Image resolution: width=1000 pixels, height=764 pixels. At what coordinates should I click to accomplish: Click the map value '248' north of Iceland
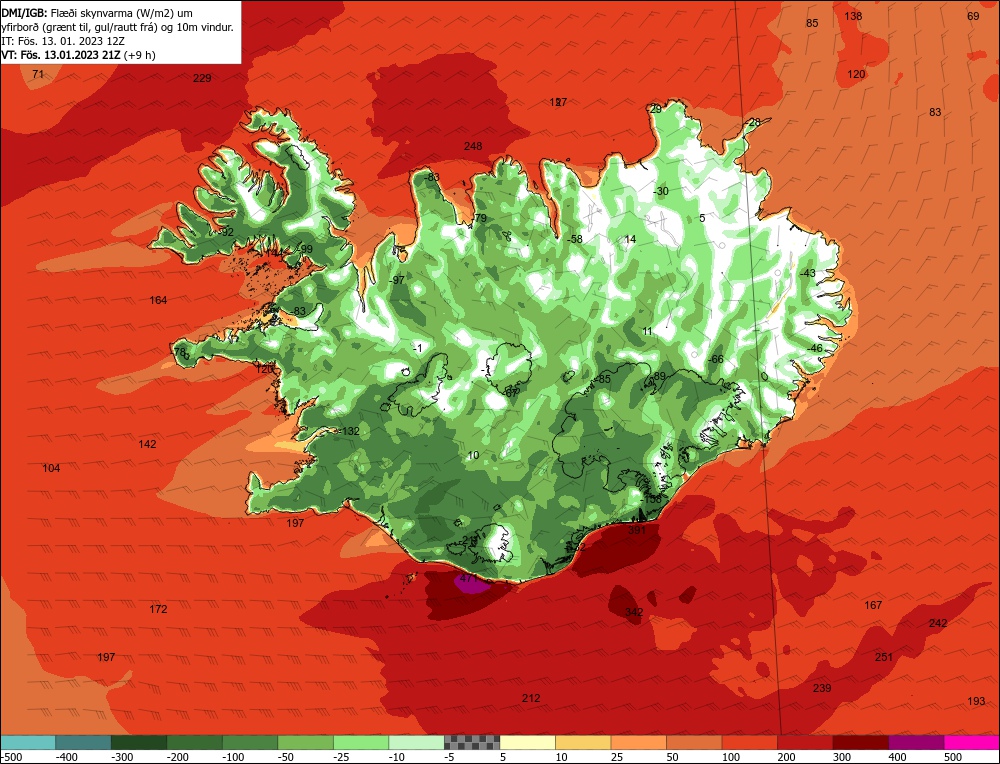click(473, 146)
